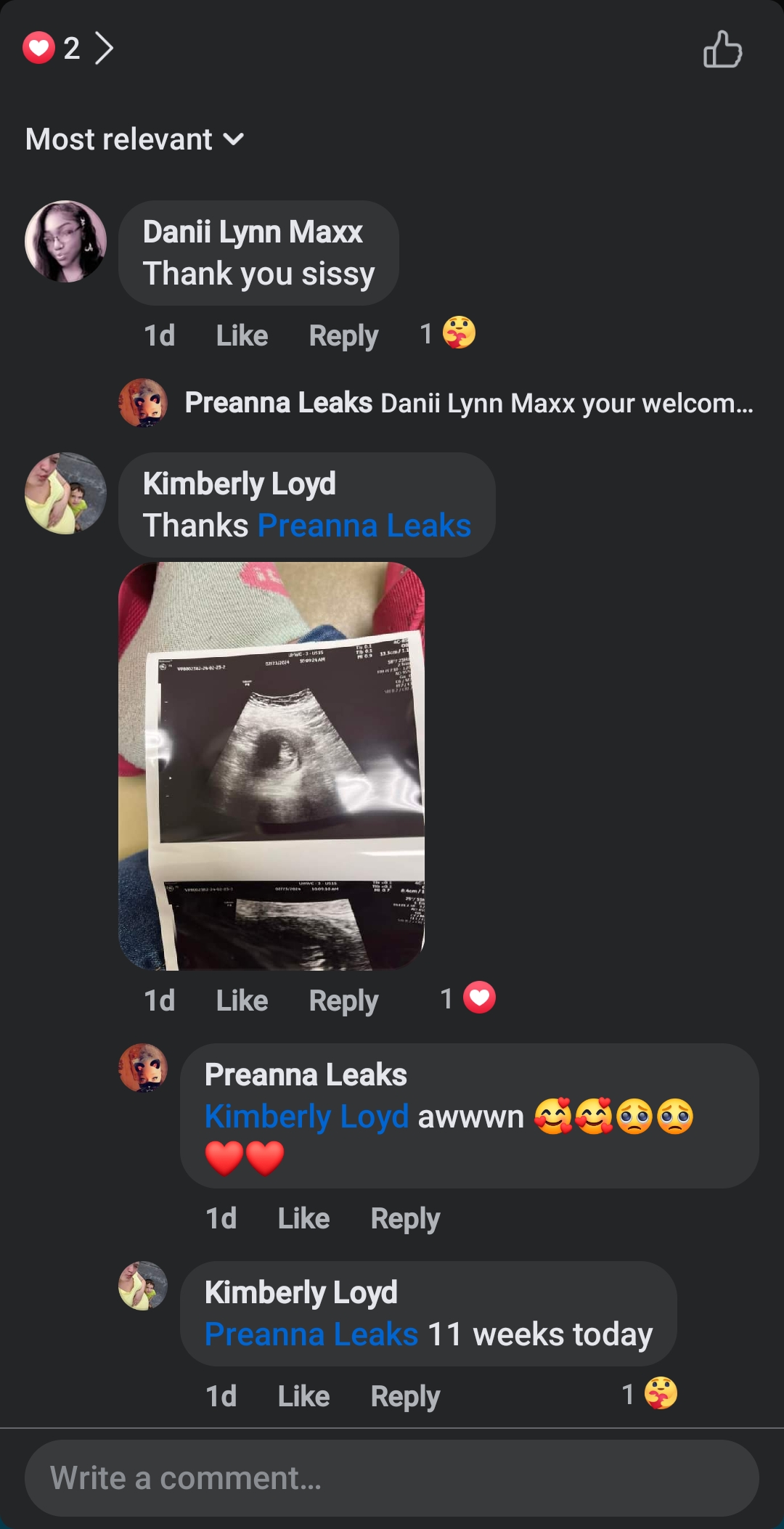Open the heart reactions count
Image resolution: width=784 pixels, height=1529 pixels.
[52, 48]
